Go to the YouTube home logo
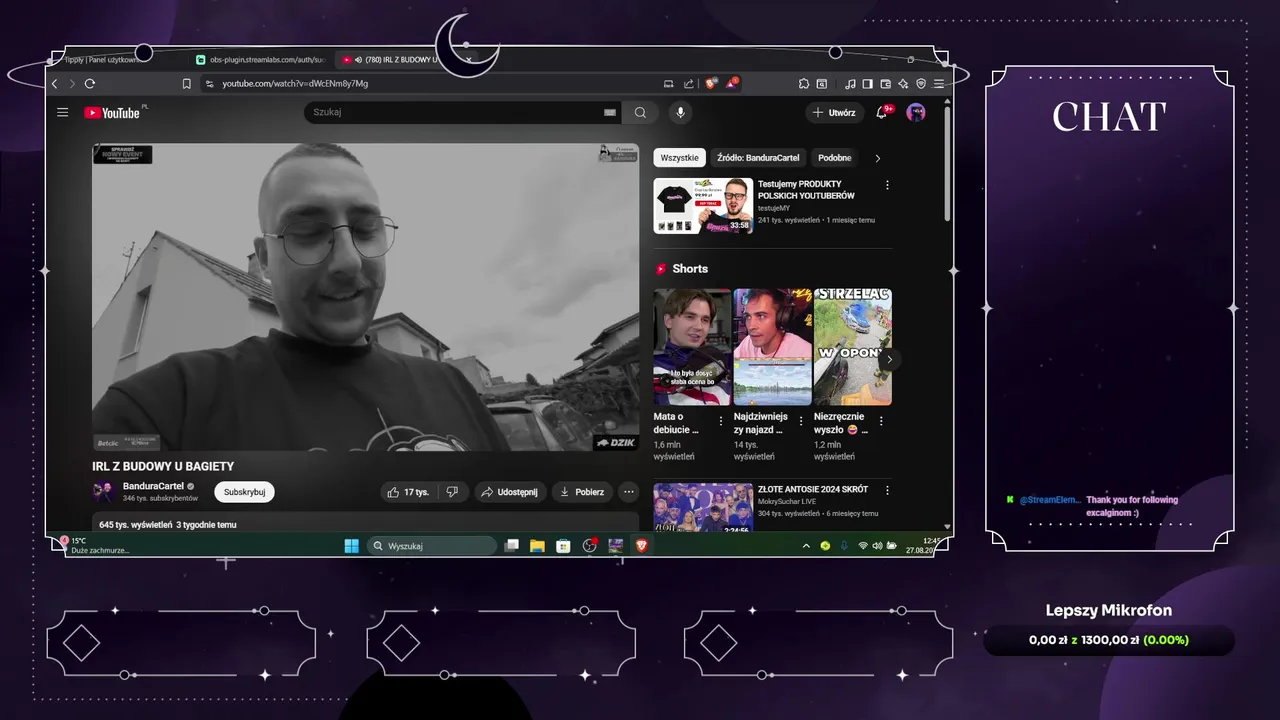 [x=112, y=113]
